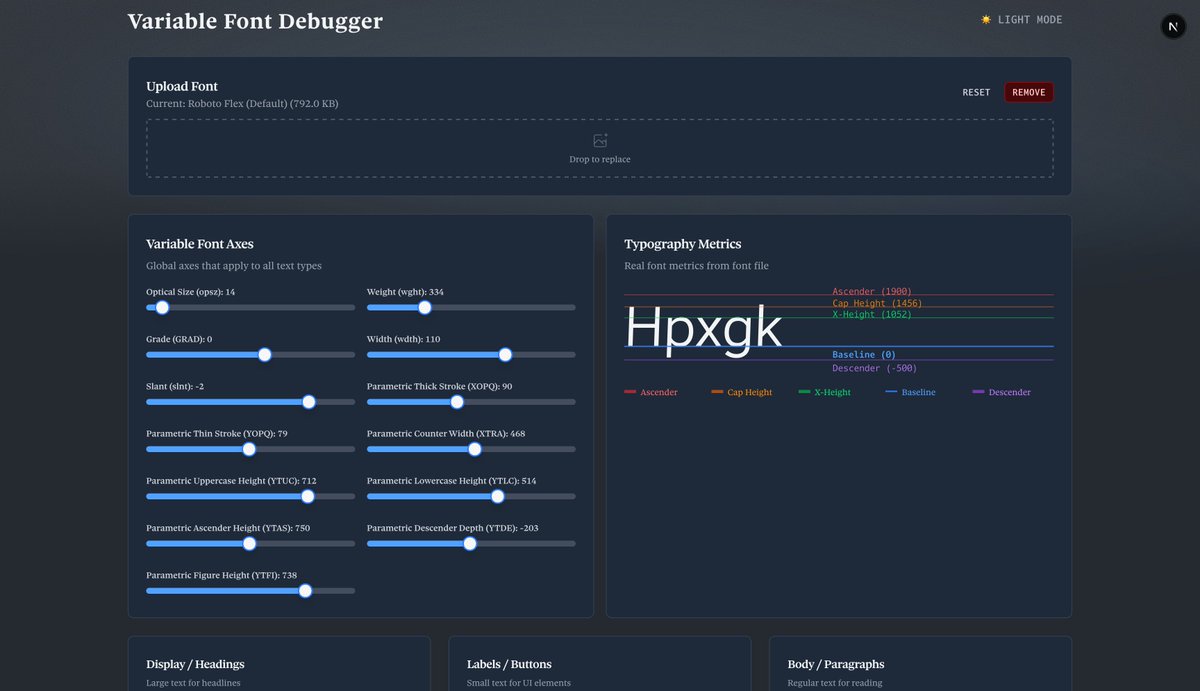Click the Slant (slnt) slider
1200x691 pixels.
(x=250, y=402)
